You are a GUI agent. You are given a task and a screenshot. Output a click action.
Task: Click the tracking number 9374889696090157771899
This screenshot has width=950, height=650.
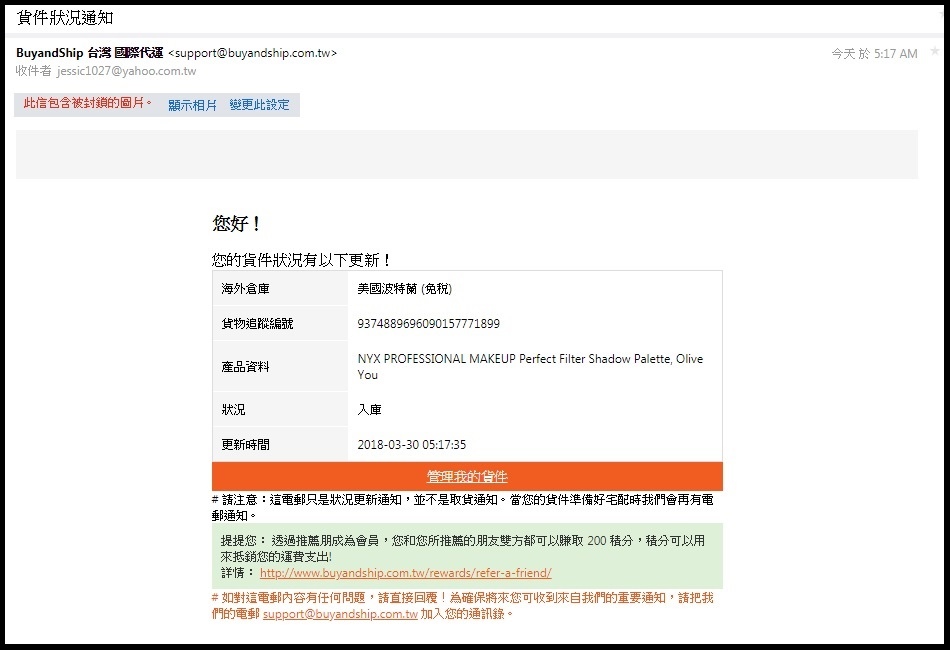[428, 324]
